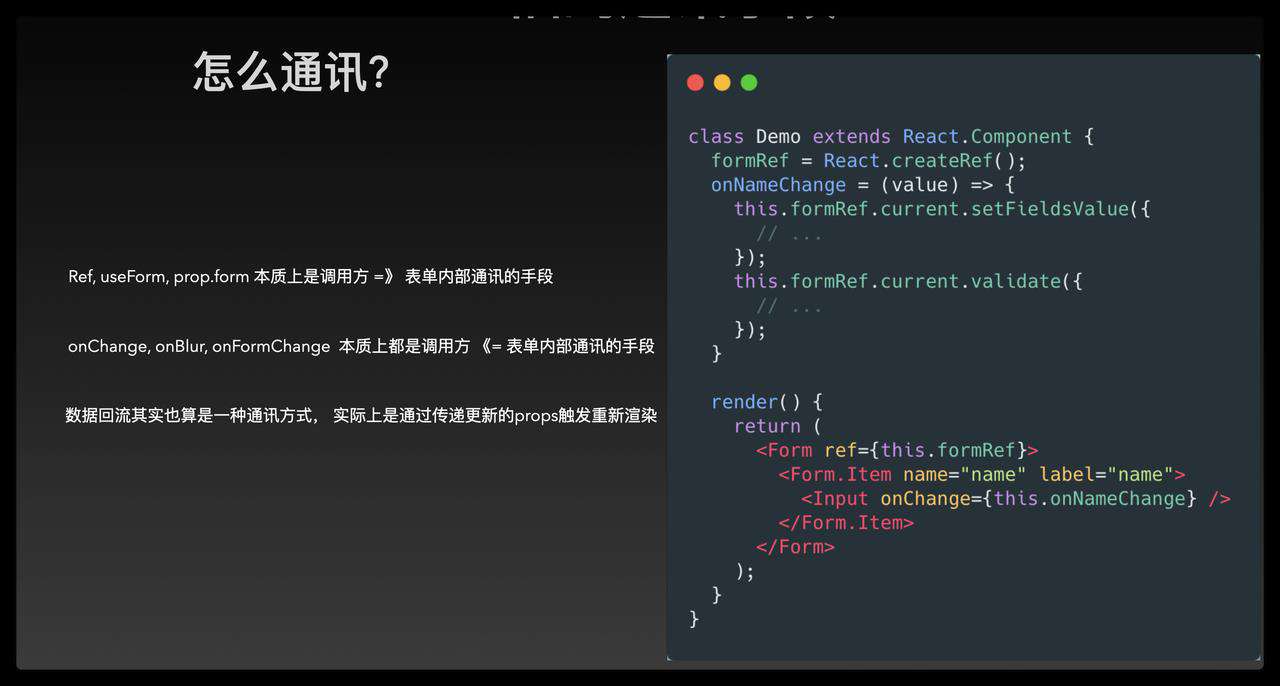Click the <Form ref={this.formRef}> line
Image resolution: width=1280 pixels, height=686 pixels.
897,450
